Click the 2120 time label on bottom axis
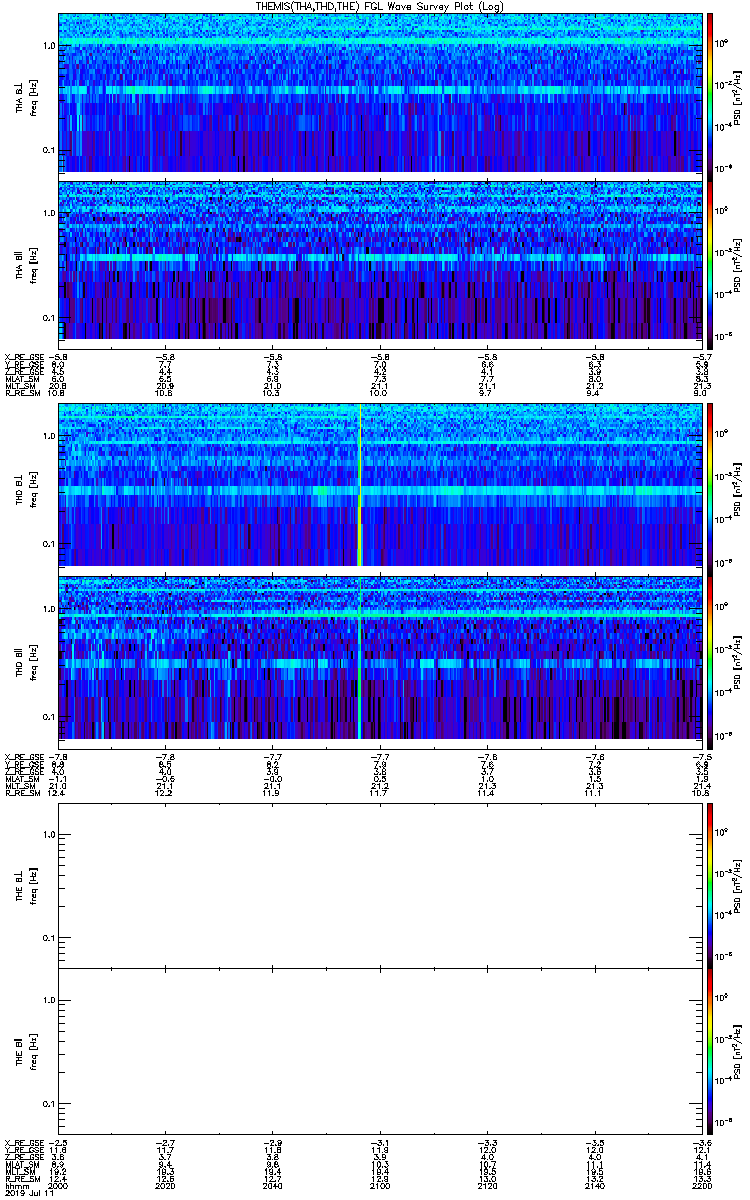The width and height of the screenshot is (750, 1200). tap(487, 1184)
